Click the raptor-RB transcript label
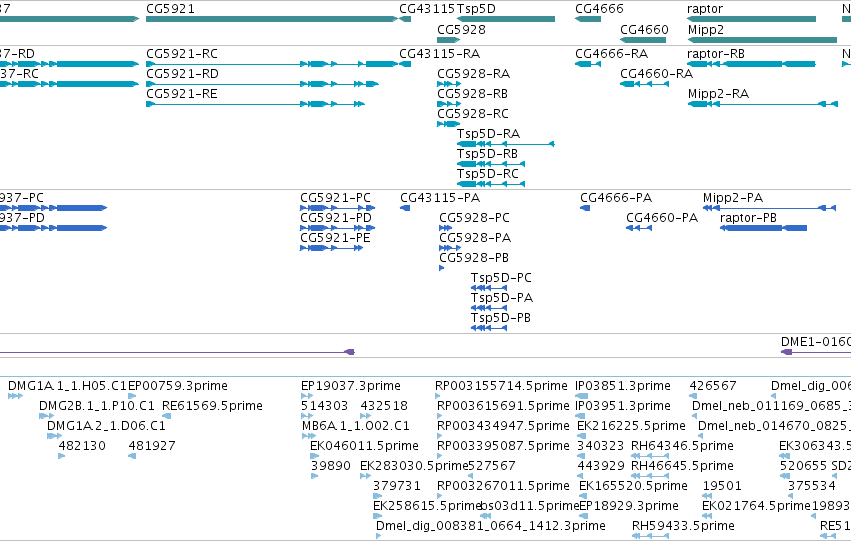Screen dimensions: 851x541 pyautogui.click(x=716, y=54)
